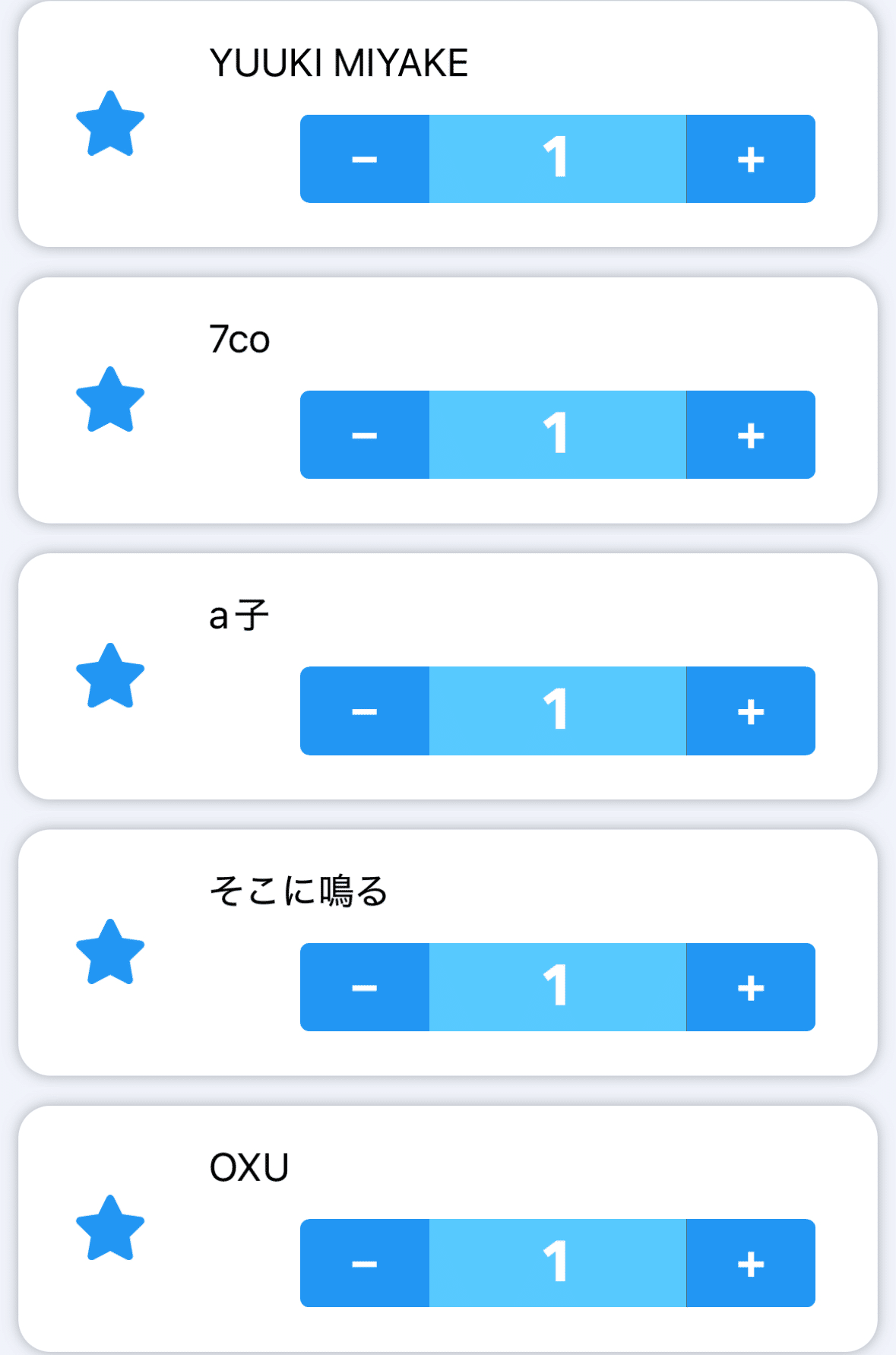Toggle the favorite star for a子
This screenshot has height=1355, width=896.
pos(110,676)
